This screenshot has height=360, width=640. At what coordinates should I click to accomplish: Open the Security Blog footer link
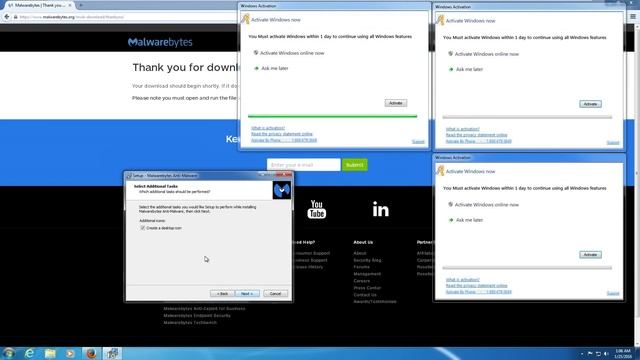(367, 260)
